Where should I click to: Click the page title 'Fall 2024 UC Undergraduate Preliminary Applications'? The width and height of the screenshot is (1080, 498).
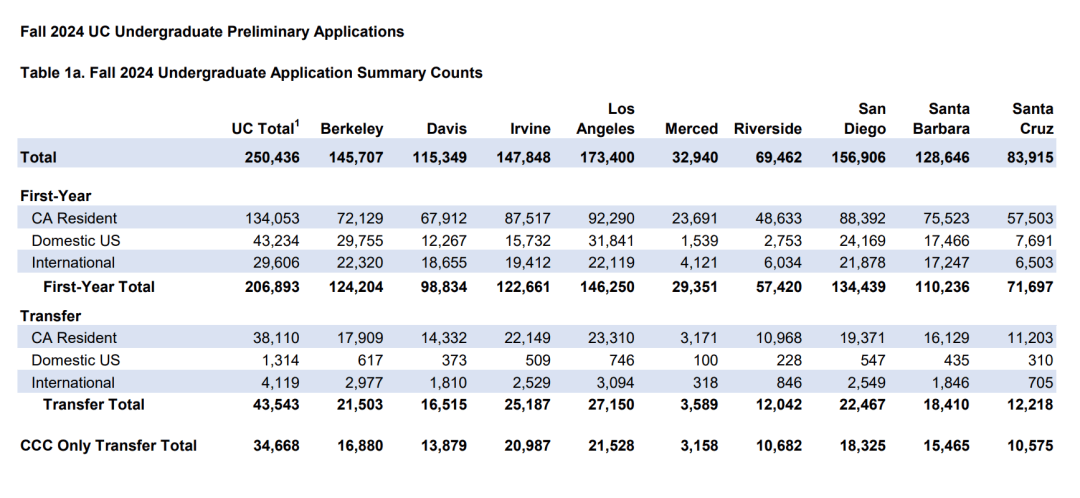[x=212, y=32]
